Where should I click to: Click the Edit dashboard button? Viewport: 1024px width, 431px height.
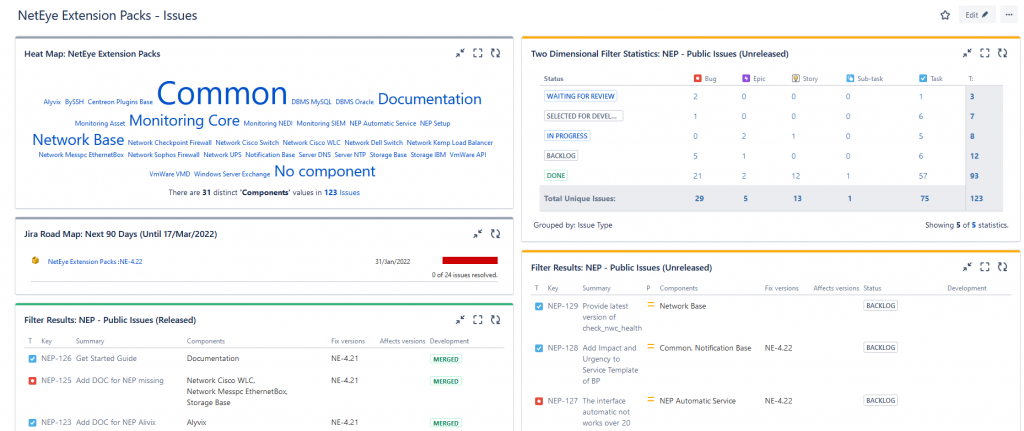pos(977,15)
